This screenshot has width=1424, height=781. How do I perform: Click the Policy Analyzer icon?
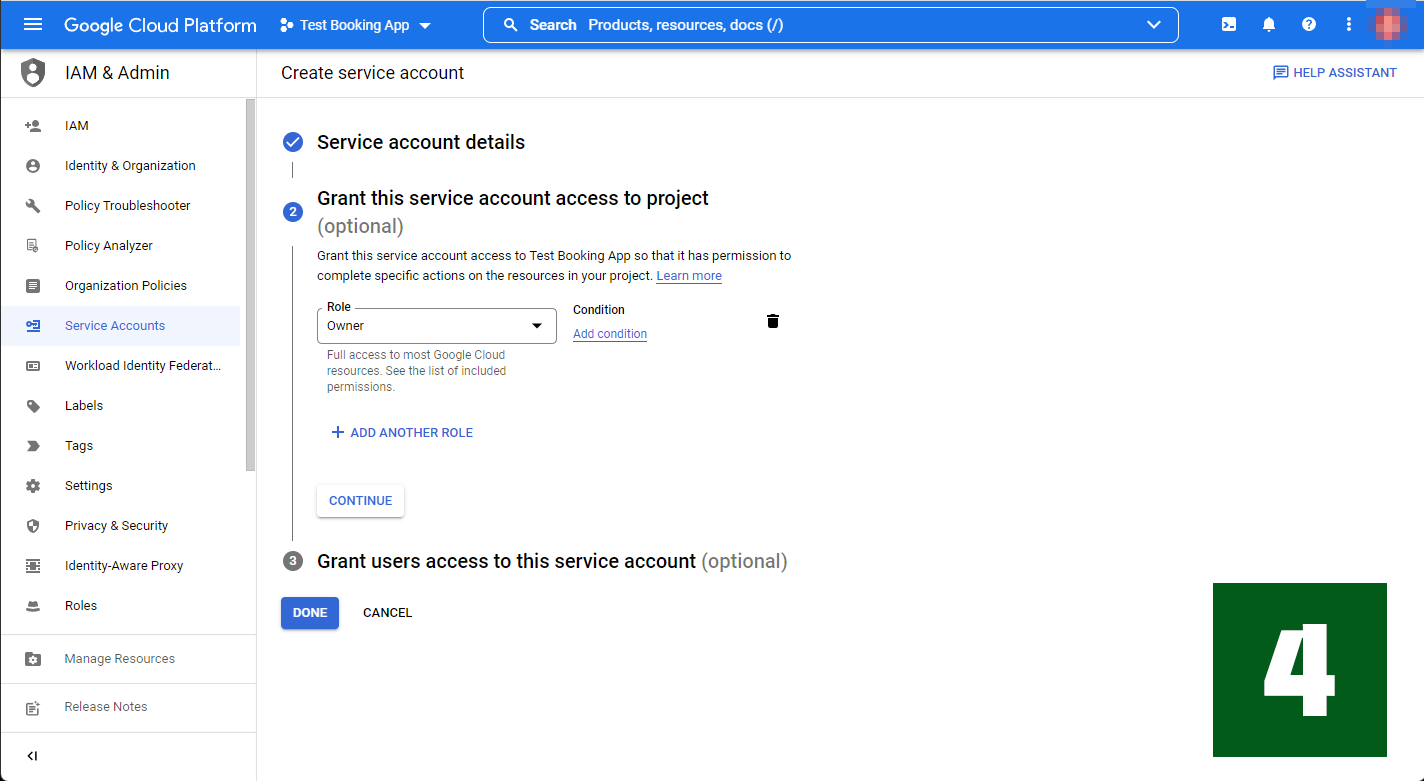coord(33,246)
